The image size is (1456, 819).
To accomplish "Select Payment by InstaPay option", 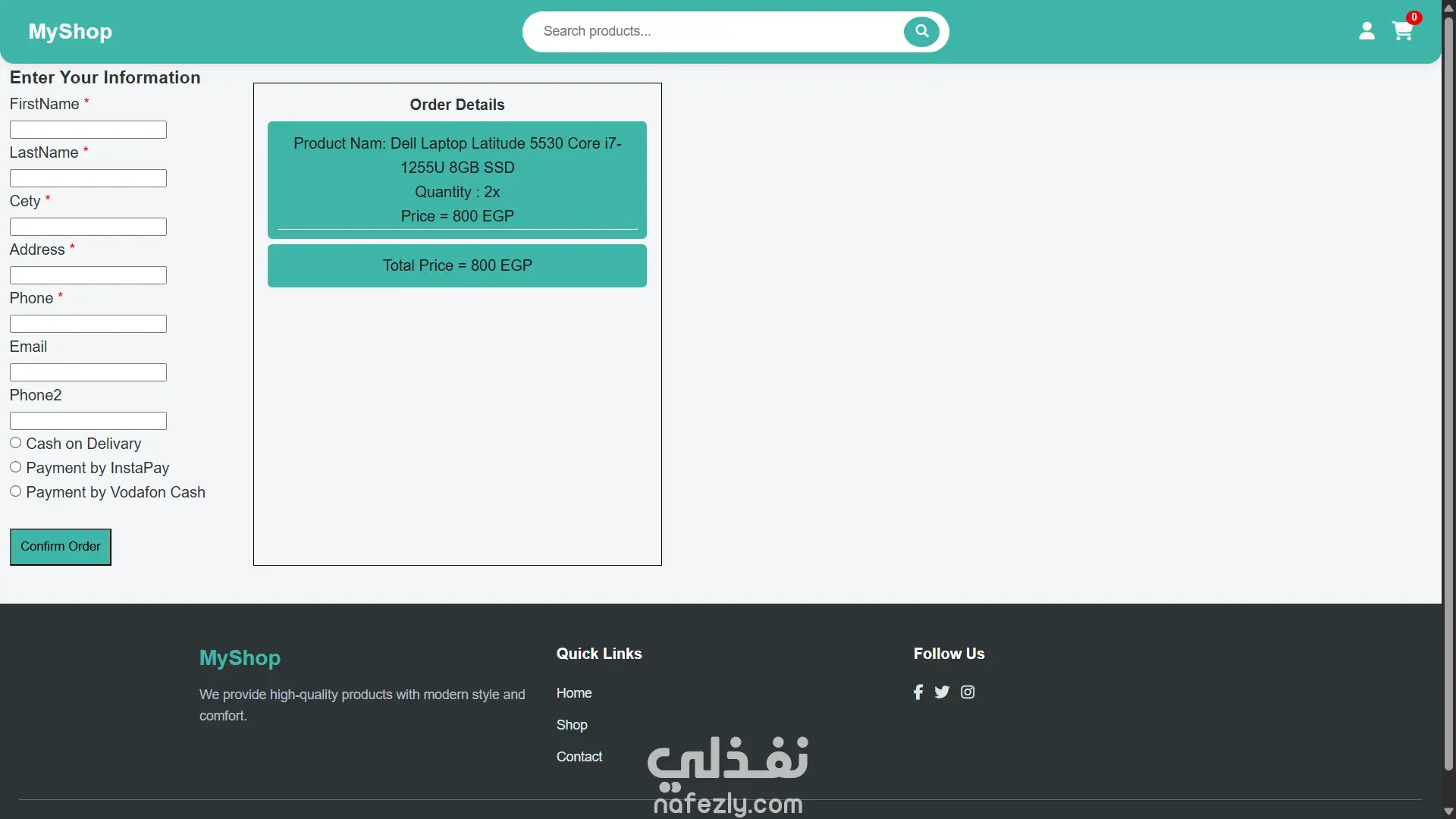I will tap(15, 467).
